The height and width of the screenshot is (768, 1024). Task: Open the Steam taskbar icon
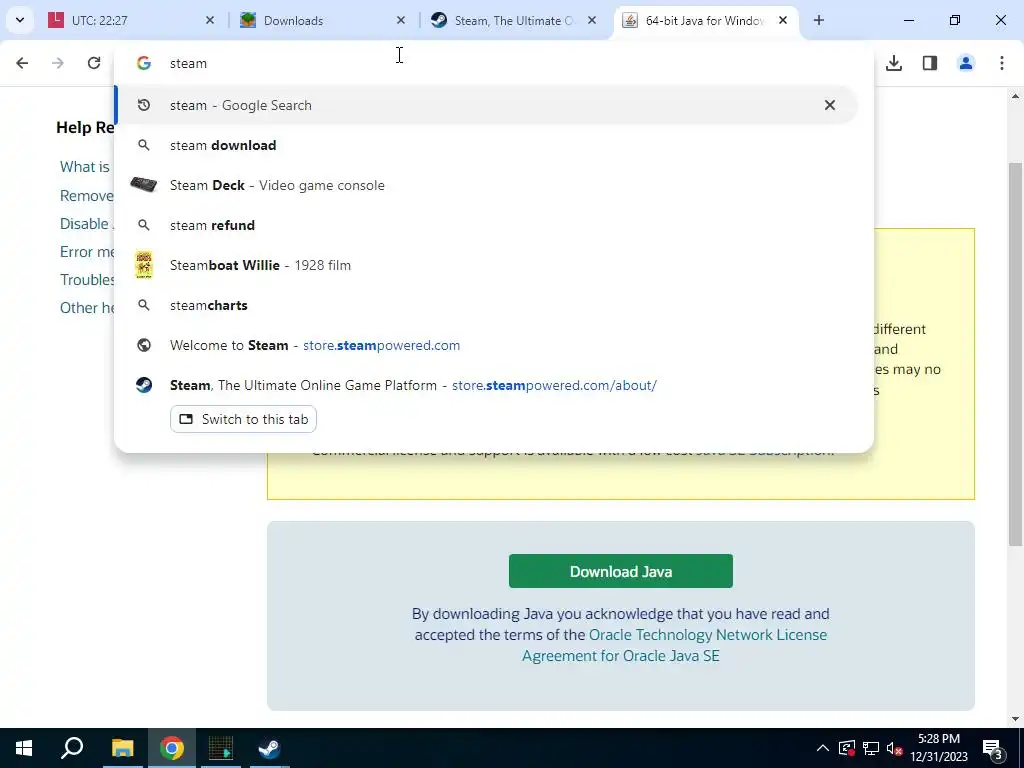coord(269,748)
